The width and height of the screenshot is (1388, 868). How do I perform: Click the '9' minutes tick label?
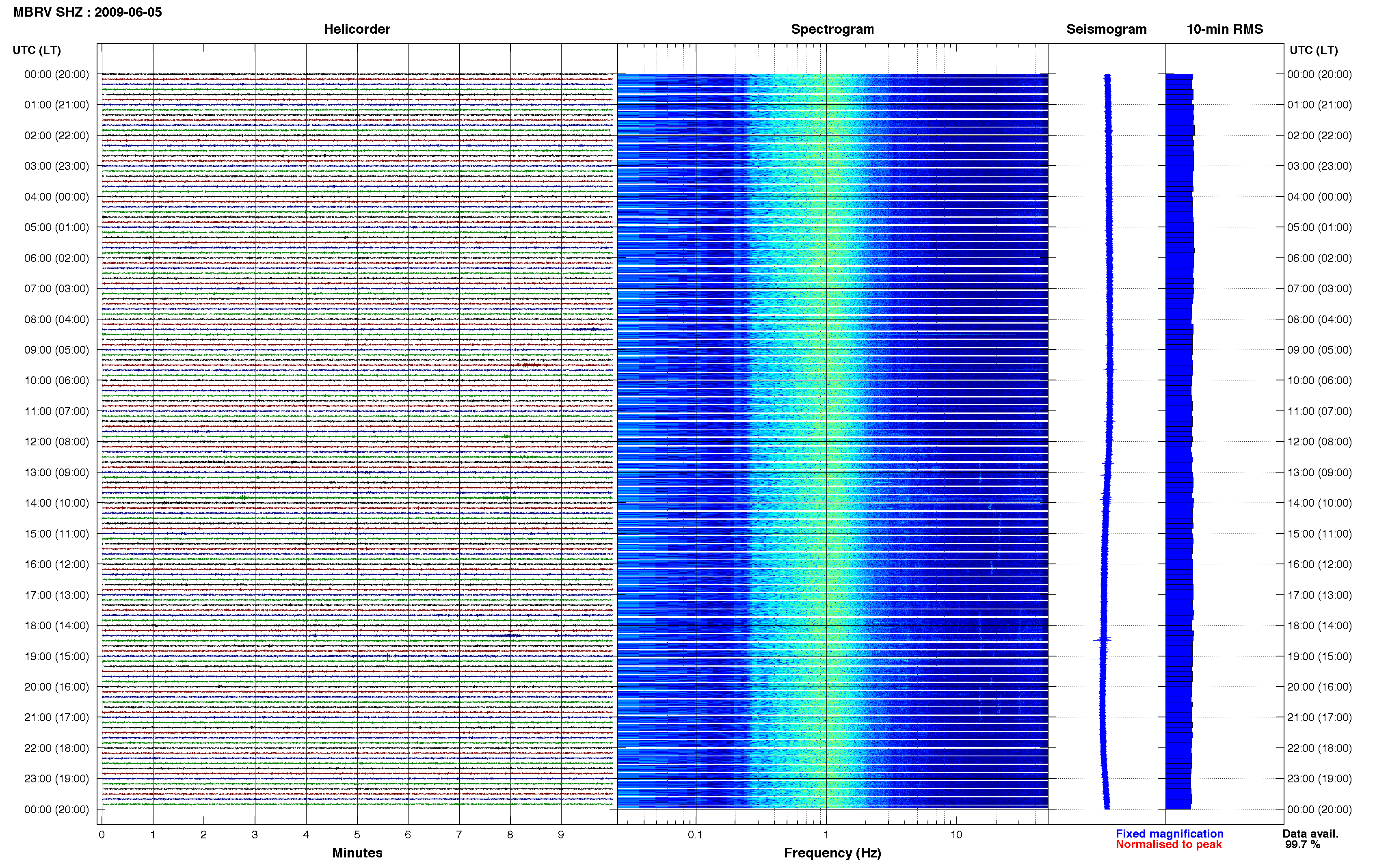pos(561,835)
